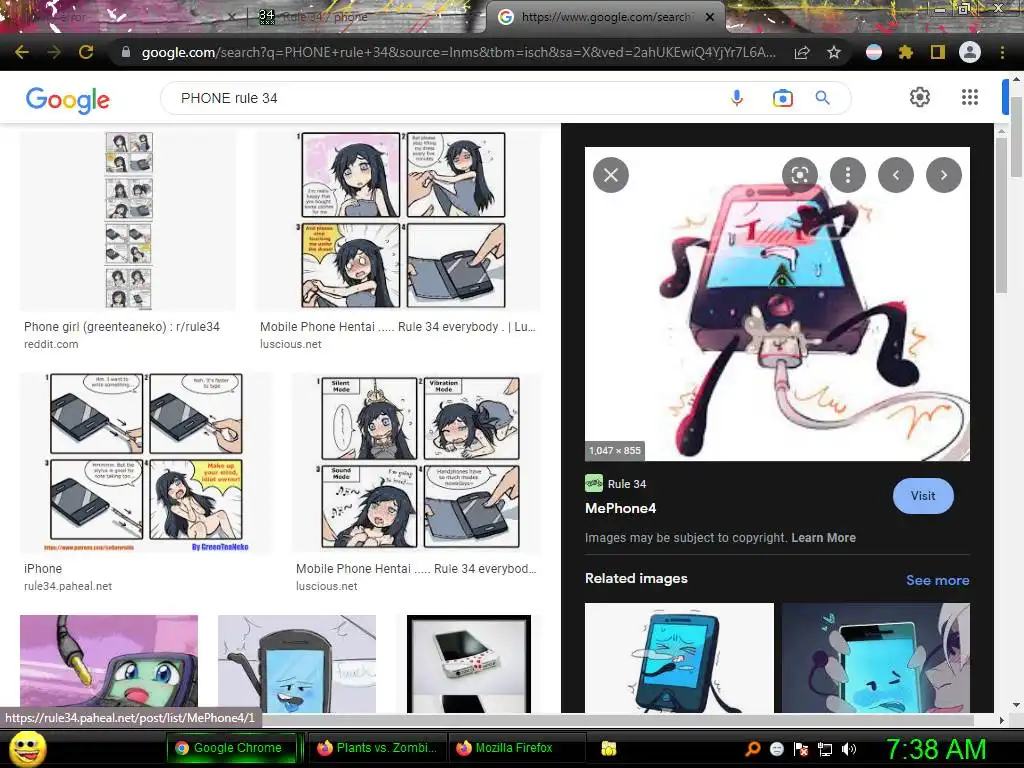Click the horizontal scrollbar right arrow

point(1002,720)
